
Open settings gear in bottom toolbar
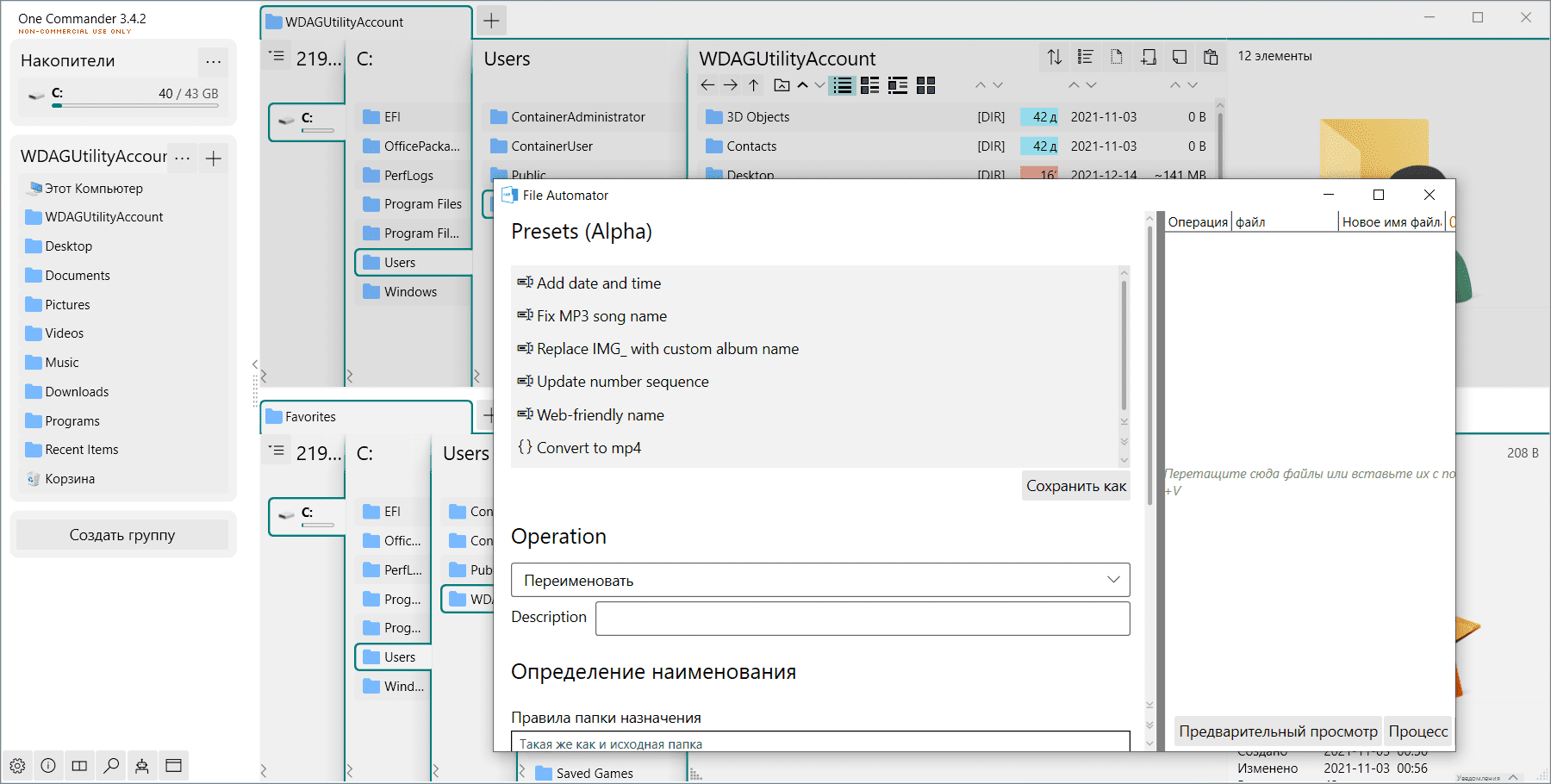(17, 765)
